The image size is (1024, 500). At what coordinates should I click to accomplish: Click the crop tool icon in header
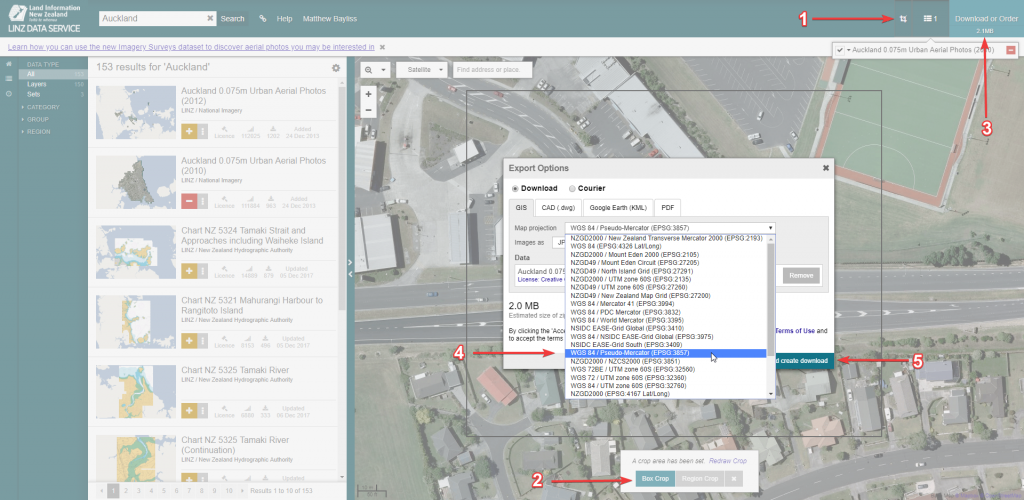click(903, 19)
